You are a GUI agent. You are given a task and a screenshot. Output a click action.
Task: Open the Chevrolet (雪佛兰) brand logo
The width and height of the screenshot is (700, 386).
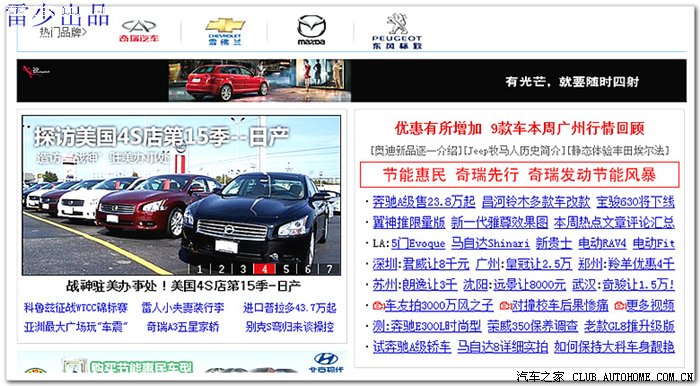coord(225,31)
